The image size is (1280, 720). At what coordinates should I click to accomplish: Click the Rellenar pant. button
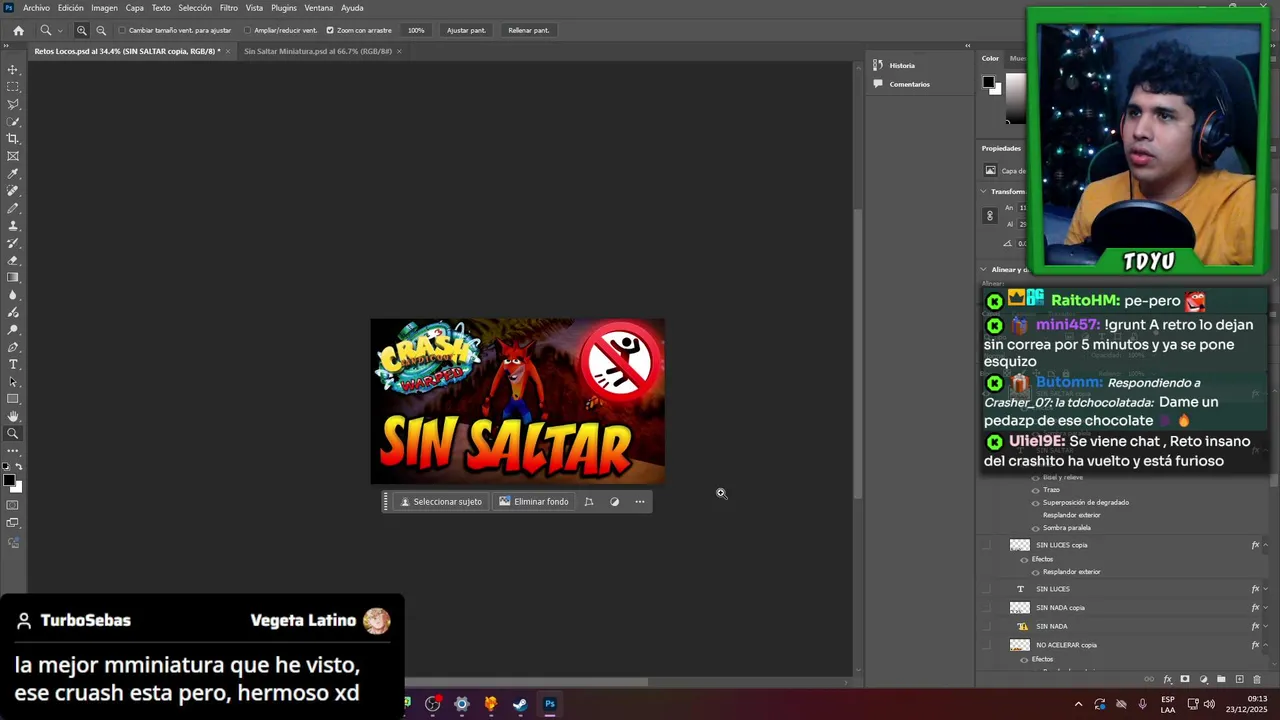[x=528, y=30]
